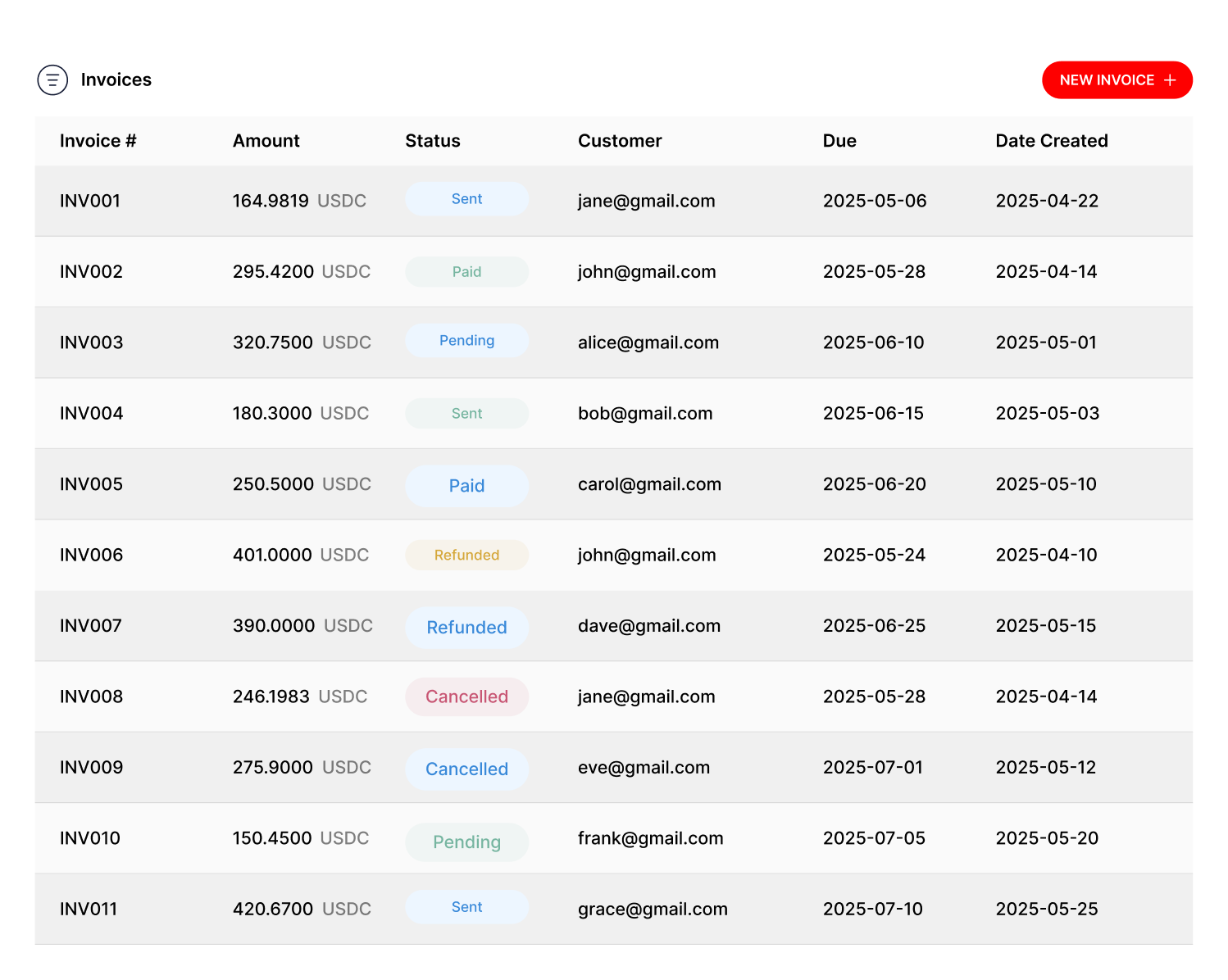
Task: Click the Pending badge for INV010
Action: 466,842
